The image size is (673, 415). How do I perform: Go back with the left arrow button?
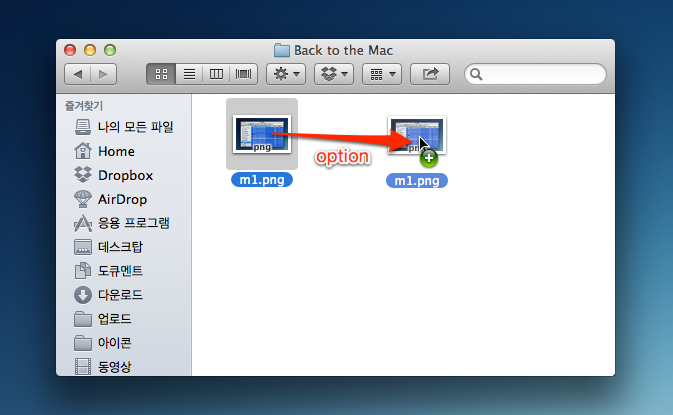coord(78,74)
